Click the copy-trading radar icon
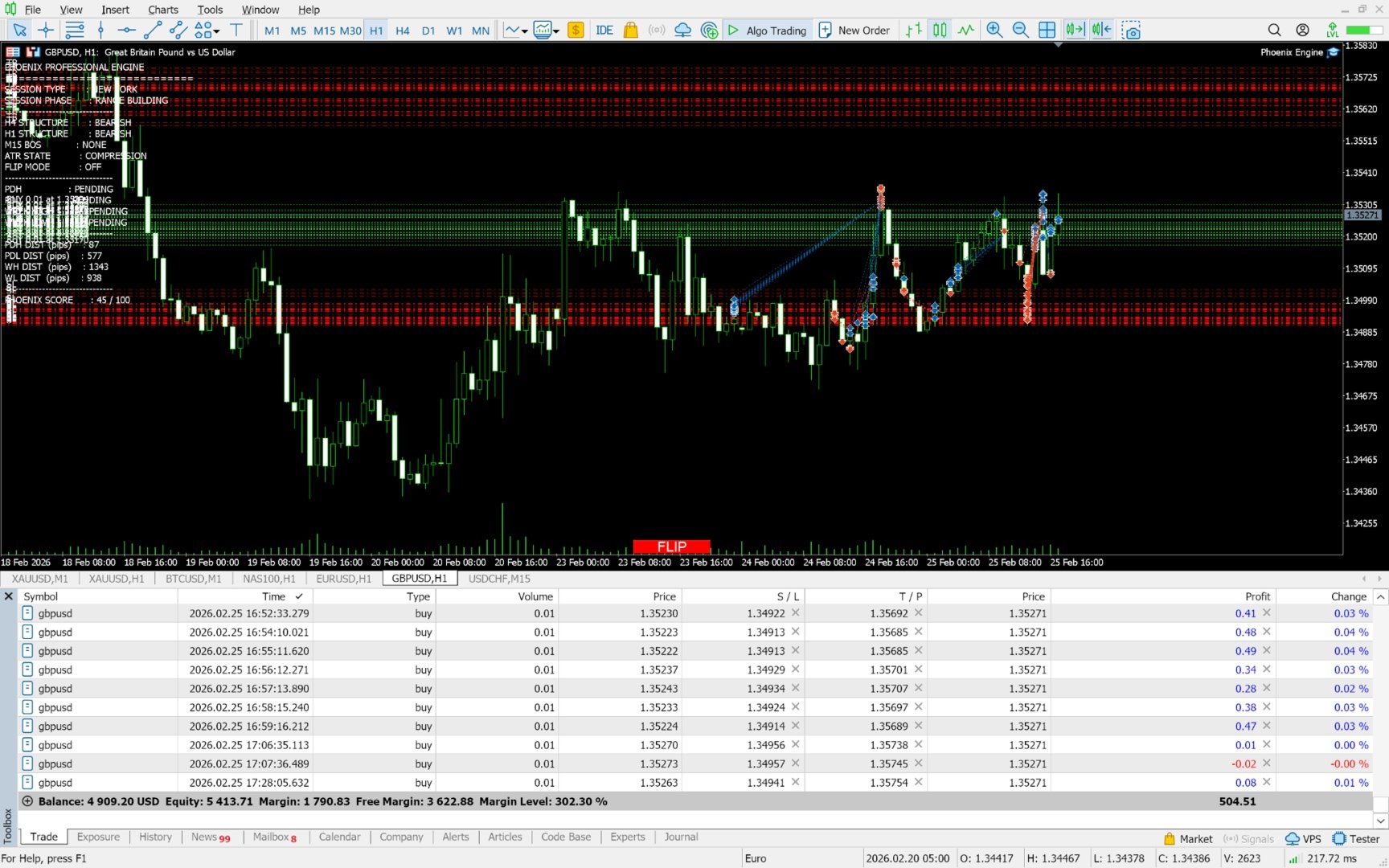This screenshot has height=868, width=1389. [x=709, y=31]
